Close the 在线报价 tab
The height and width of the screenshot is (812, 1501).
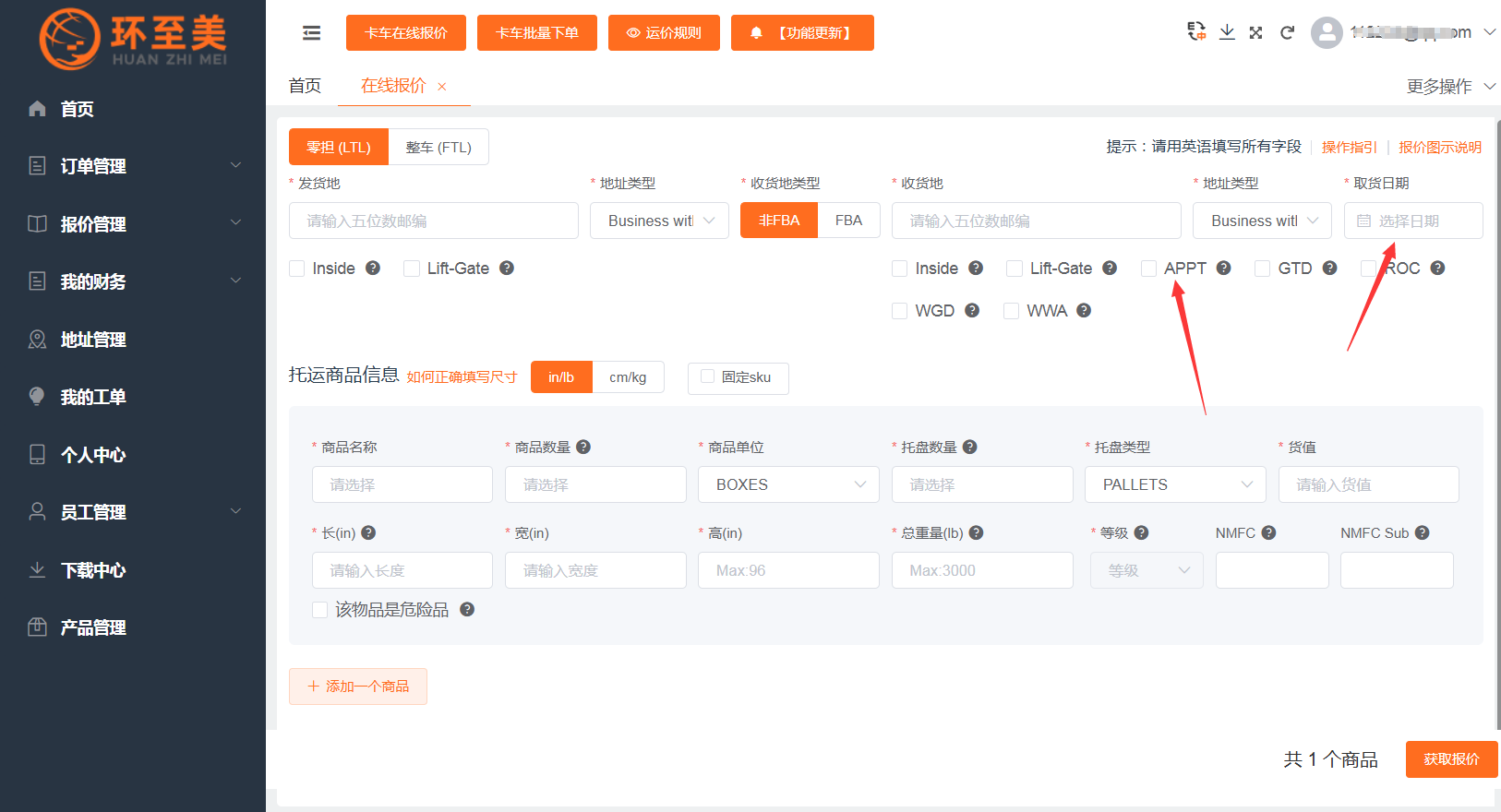coord(442,87)
